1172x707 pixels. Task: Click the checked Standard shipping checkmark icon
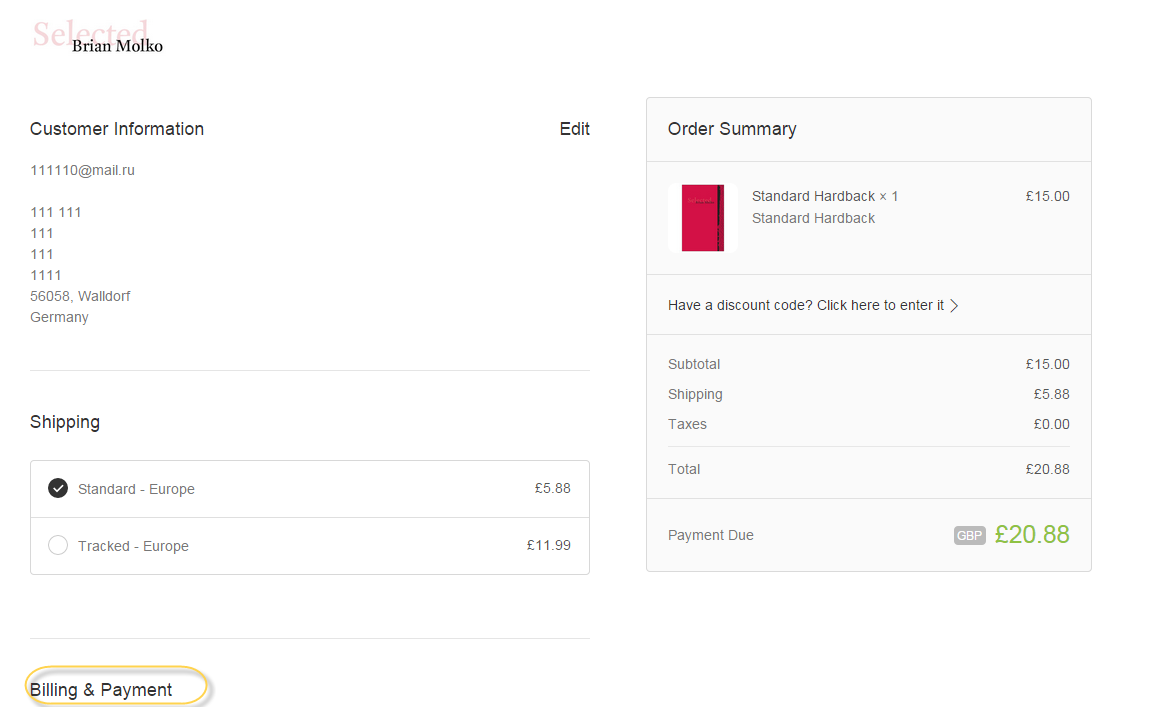pos(58,488)
